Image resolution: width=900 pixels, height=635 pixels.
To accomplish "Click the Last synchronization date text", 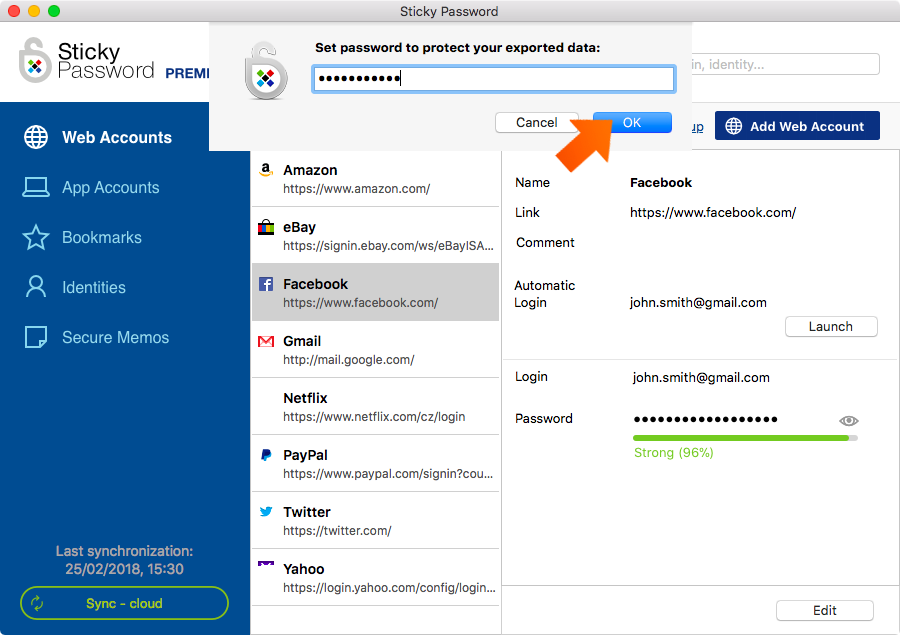I will 124,569.
